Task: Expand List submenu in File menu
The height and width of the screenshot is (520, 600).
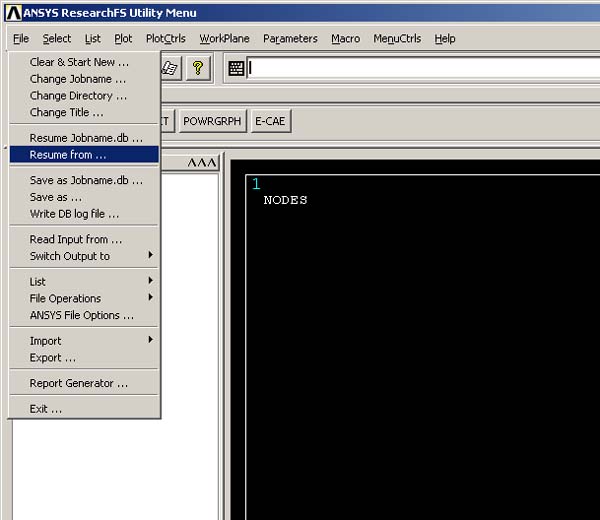Action: 84,282
